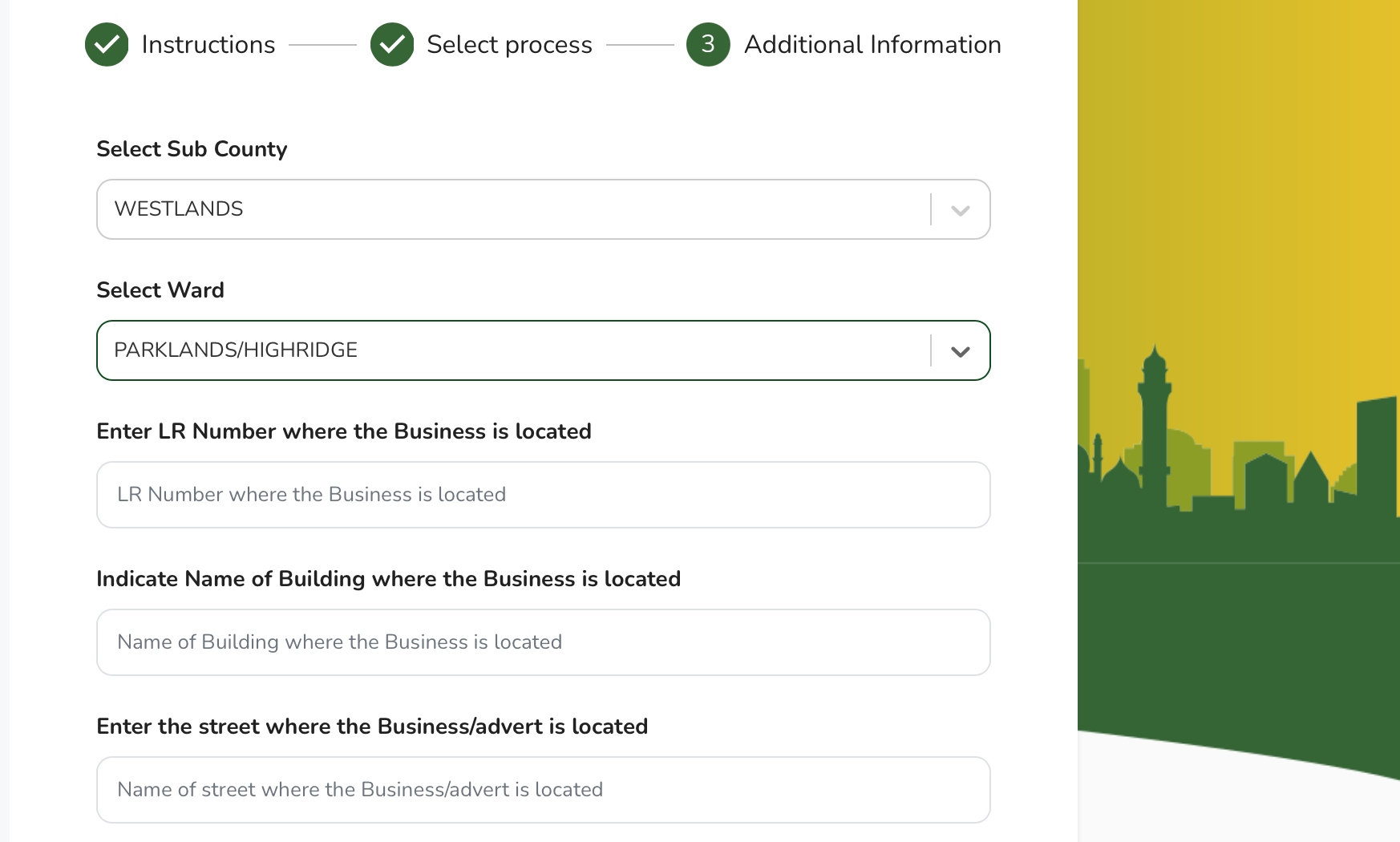Click the 'Select Ward' label text
The height and width of the screenshot is (842, 1400).
click(160, 290)
